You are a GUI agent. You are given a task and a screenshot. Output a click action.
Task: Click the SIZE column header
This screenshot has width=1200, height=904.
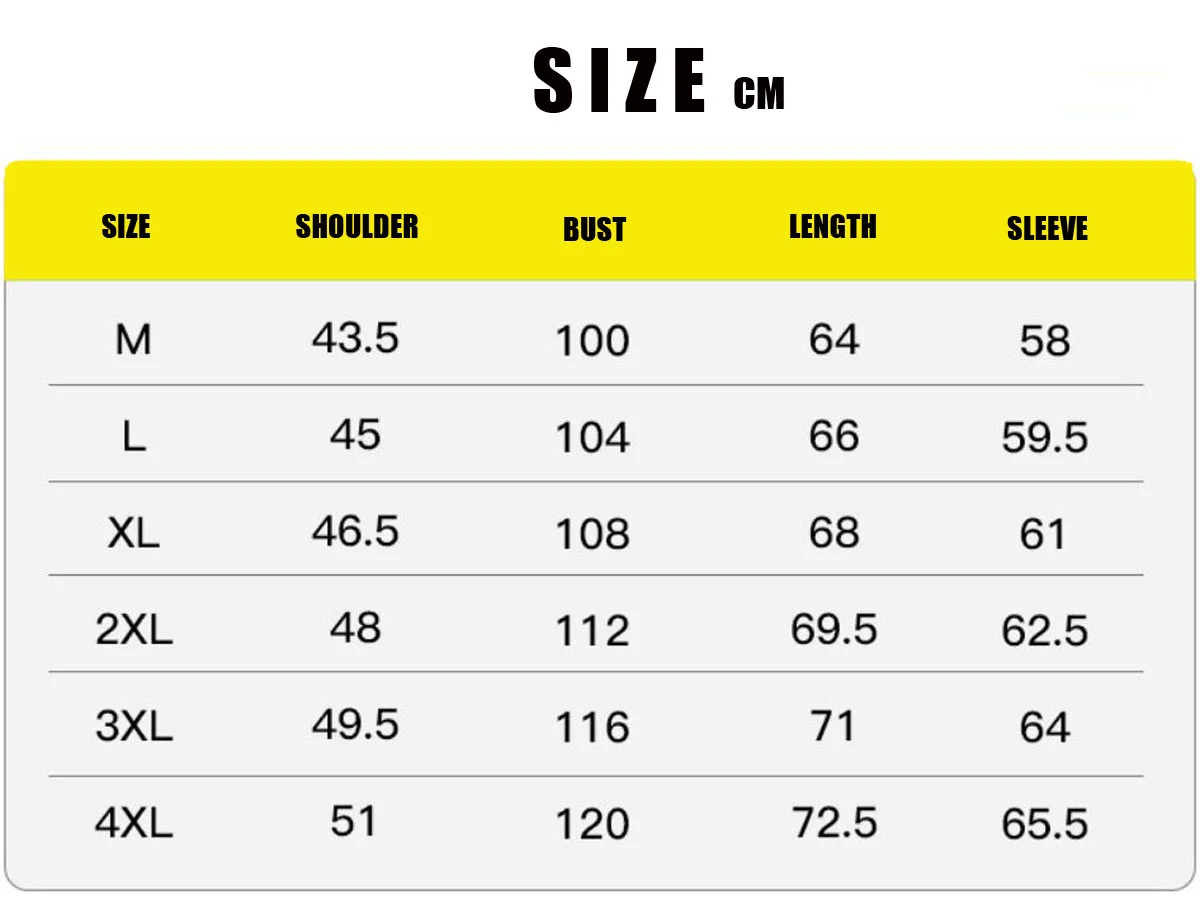126,227
